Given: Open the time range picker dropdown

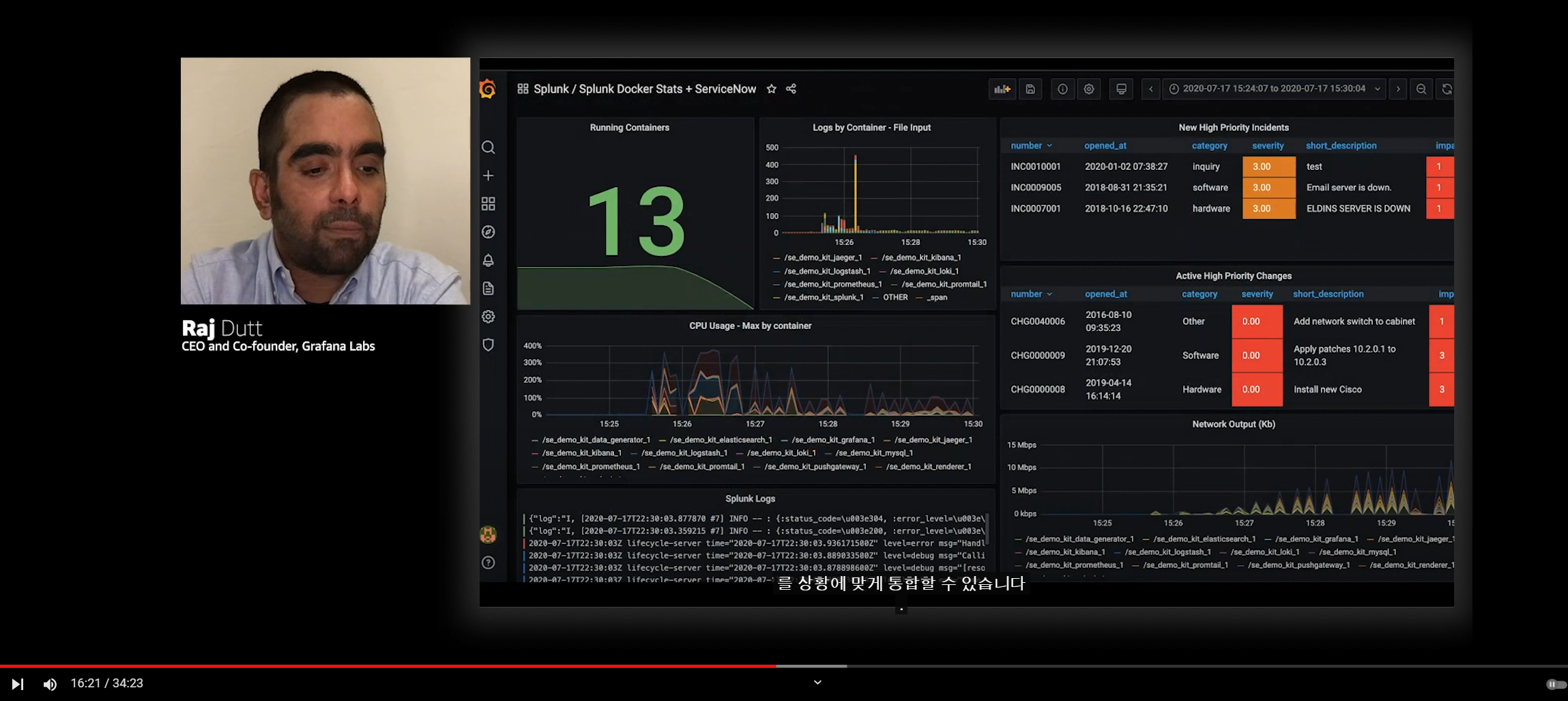Looking at the screenshot, I should 1274,89.
